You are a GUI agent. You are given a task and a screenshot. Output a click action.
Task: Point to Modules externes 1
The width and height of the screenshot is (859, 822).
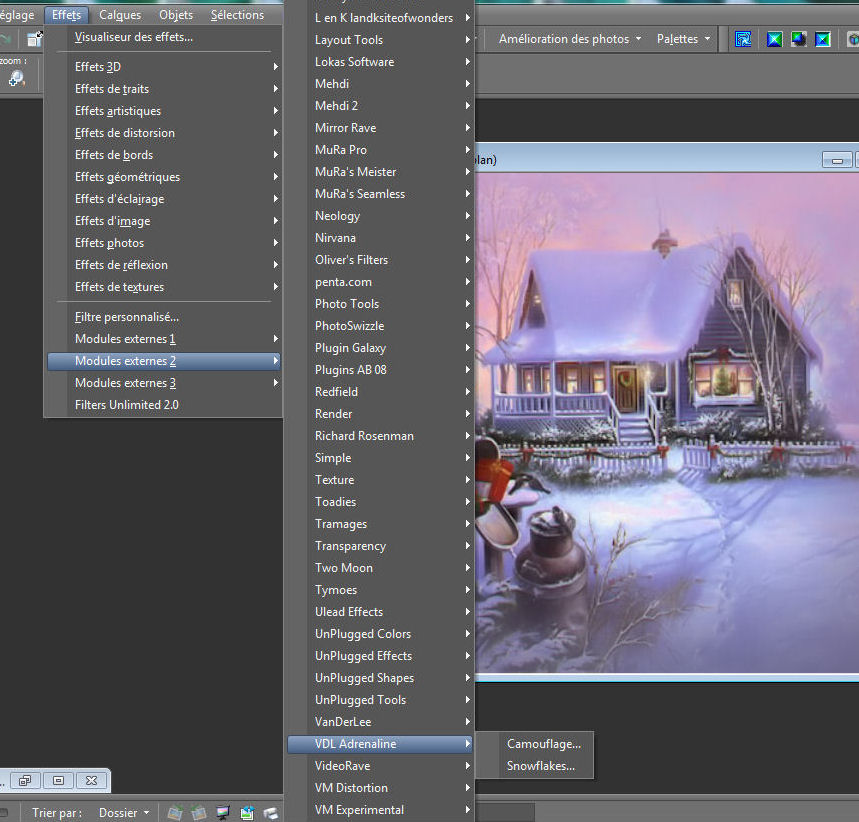pyautogui.click(x=164, y=339)
